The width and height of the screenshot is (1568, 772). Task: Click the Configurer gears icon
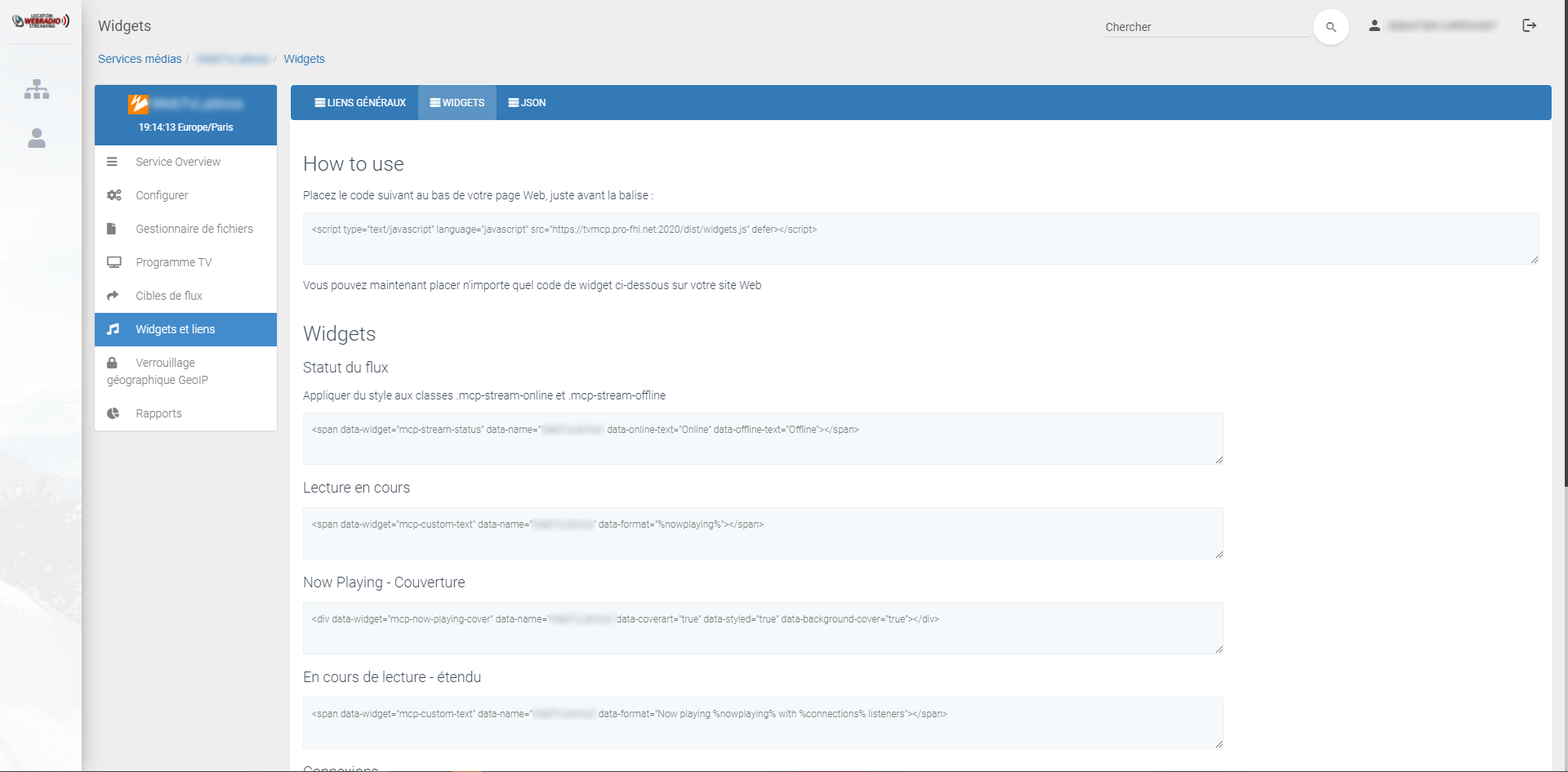pyautogui.click(x=114, y=195)
